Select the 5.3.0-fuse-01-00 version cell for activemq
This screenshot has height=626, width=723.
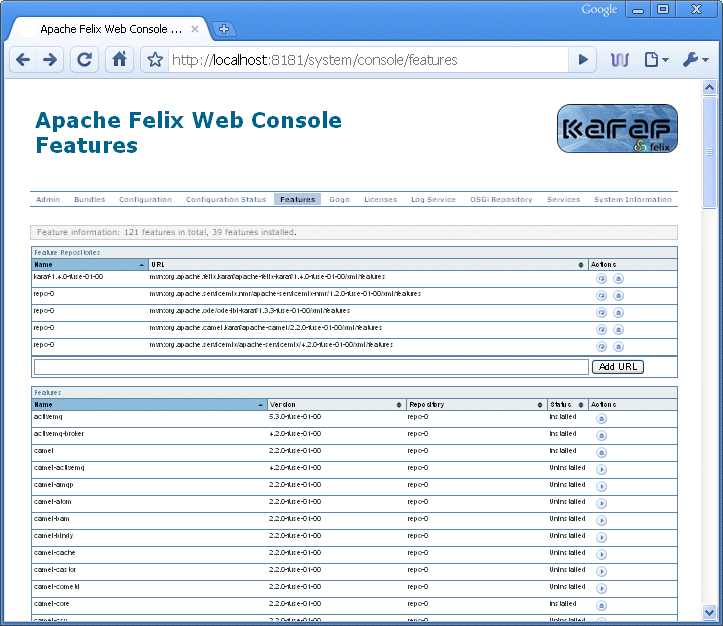[x=295, y=417]
